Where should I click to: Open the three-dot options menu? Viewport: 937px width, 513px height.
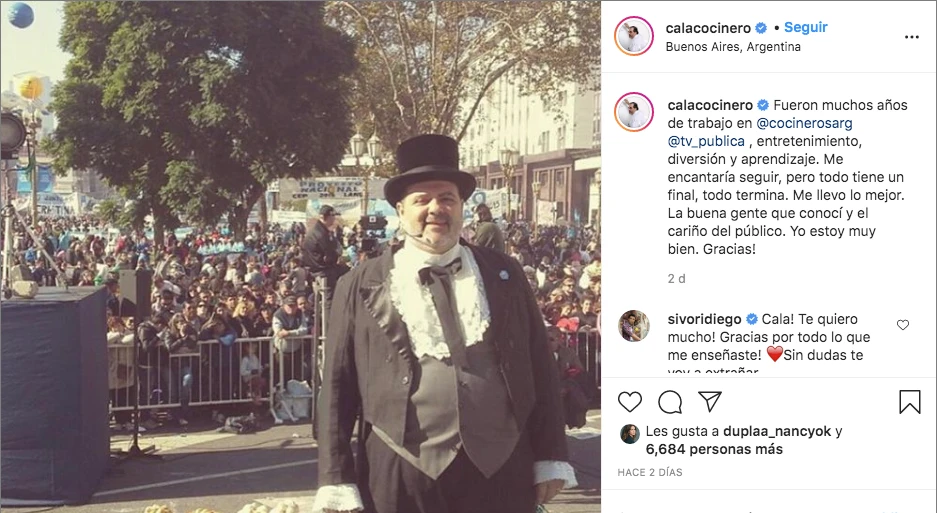click(x=911, y=37)
